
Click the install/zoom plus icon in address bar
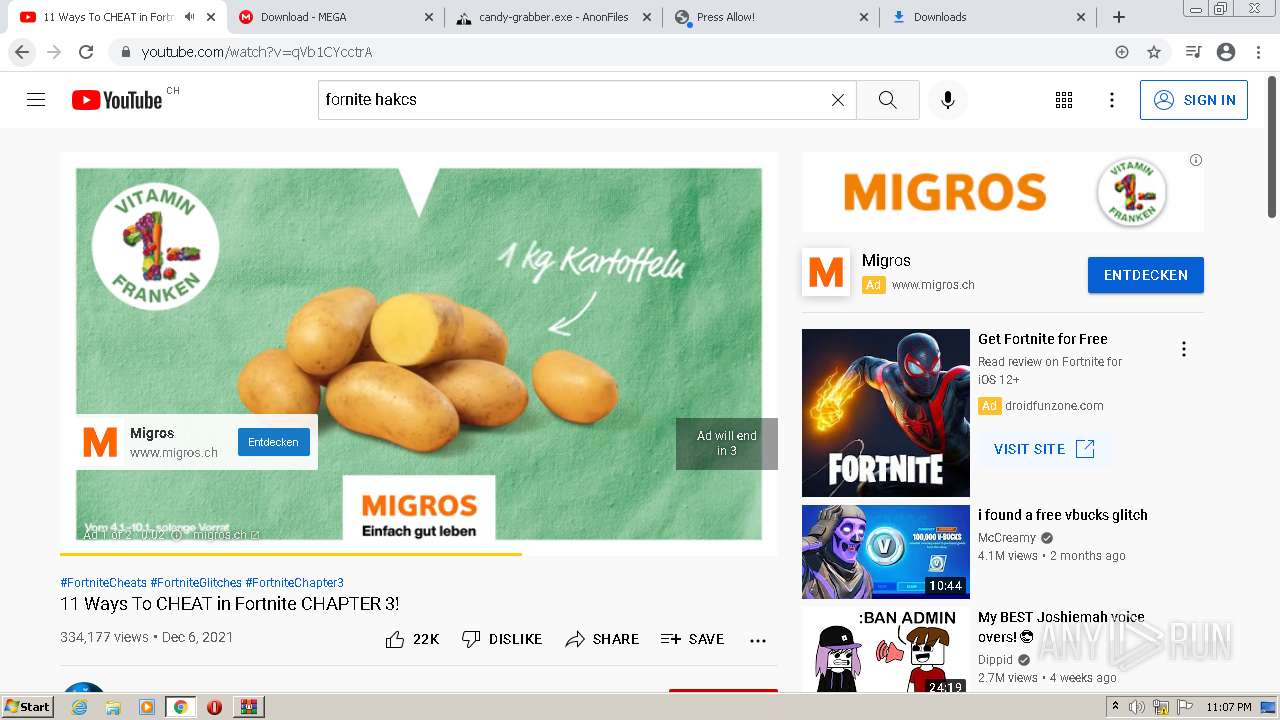(1122, 52)
